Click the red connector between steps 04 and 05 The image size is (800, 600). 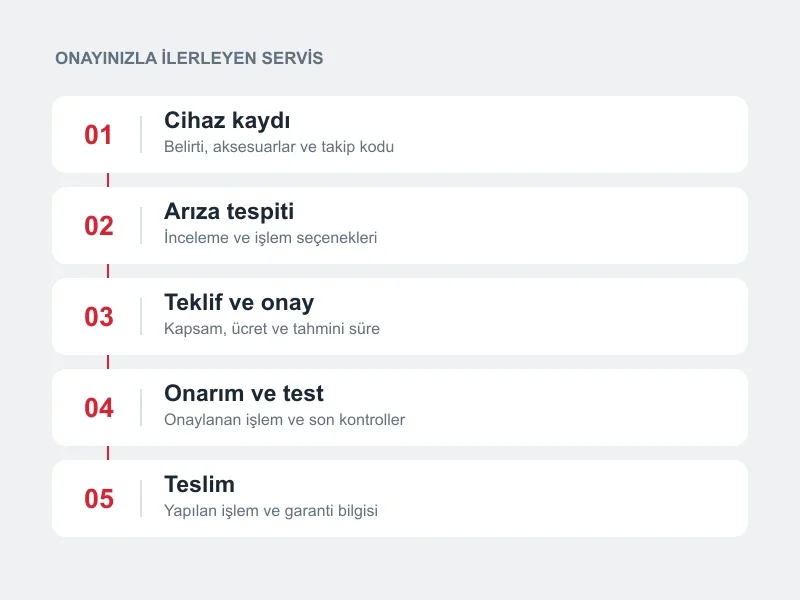[108, 453]
